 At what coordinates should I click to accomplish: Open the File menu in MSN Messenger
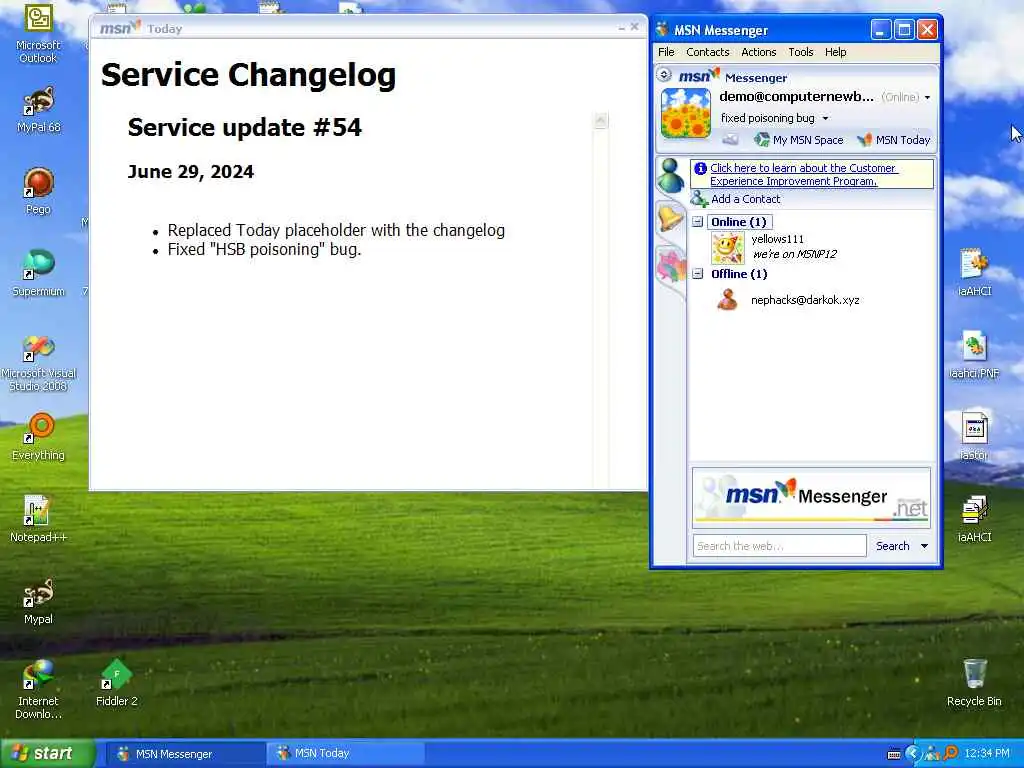coord(665,52)
